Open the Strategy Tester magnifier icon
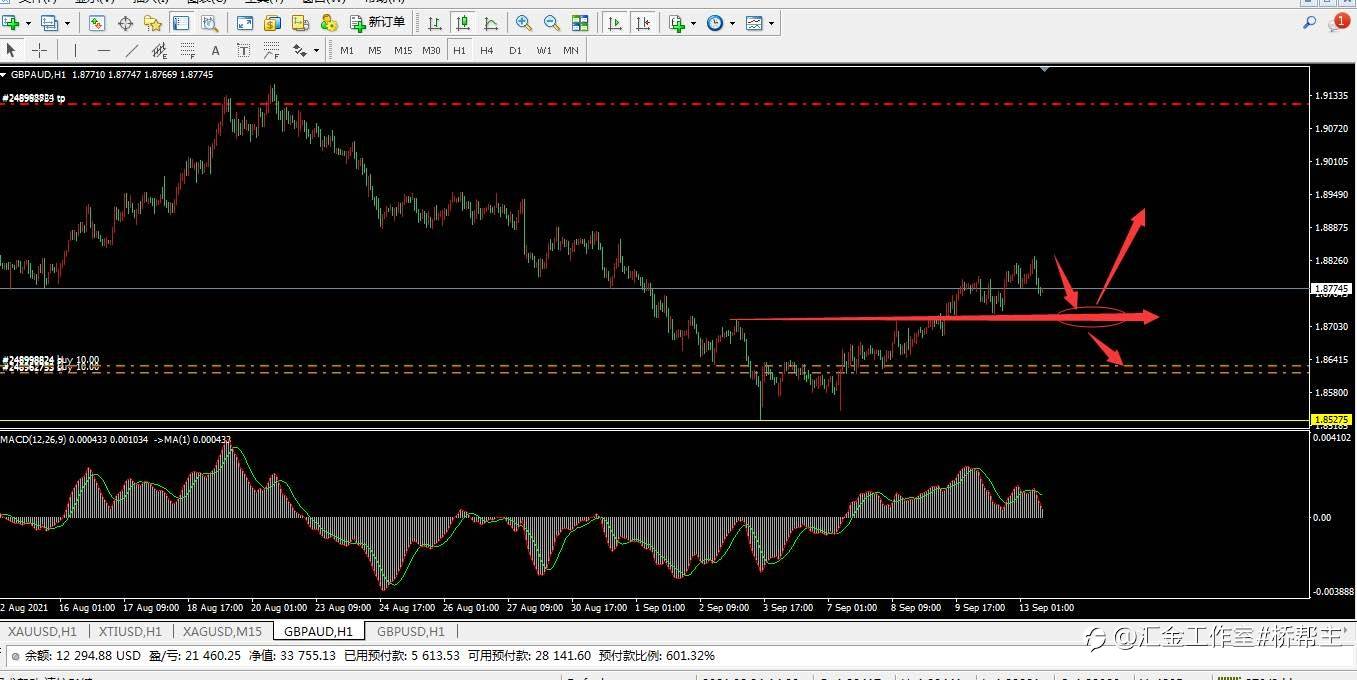 (209, 23)
